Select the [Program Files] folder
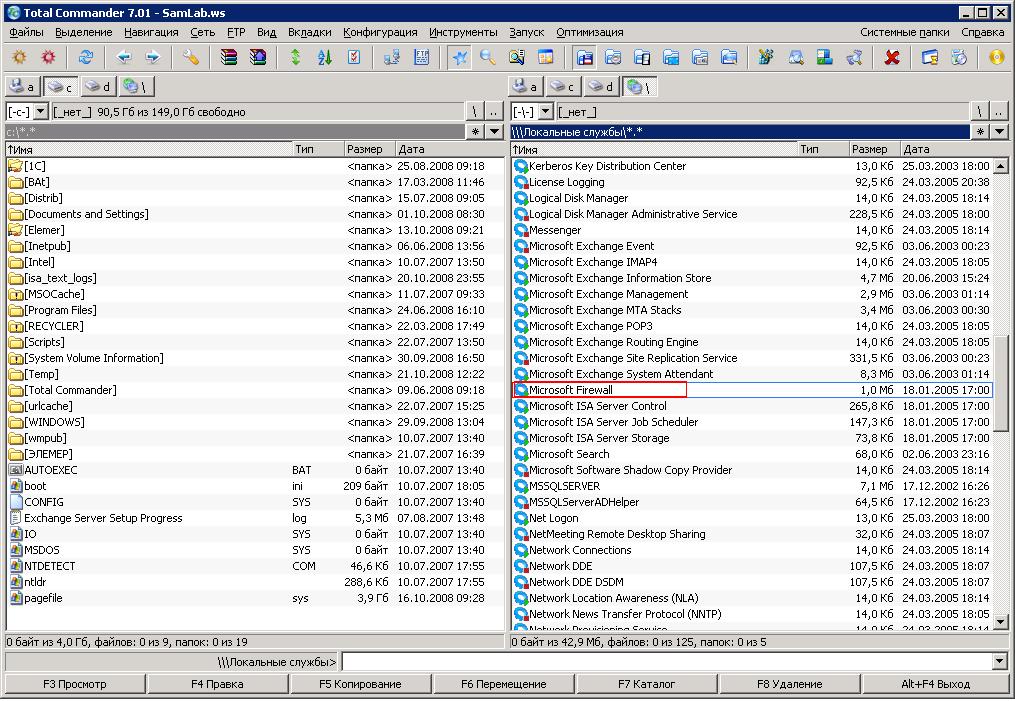 tap(254, 310)
